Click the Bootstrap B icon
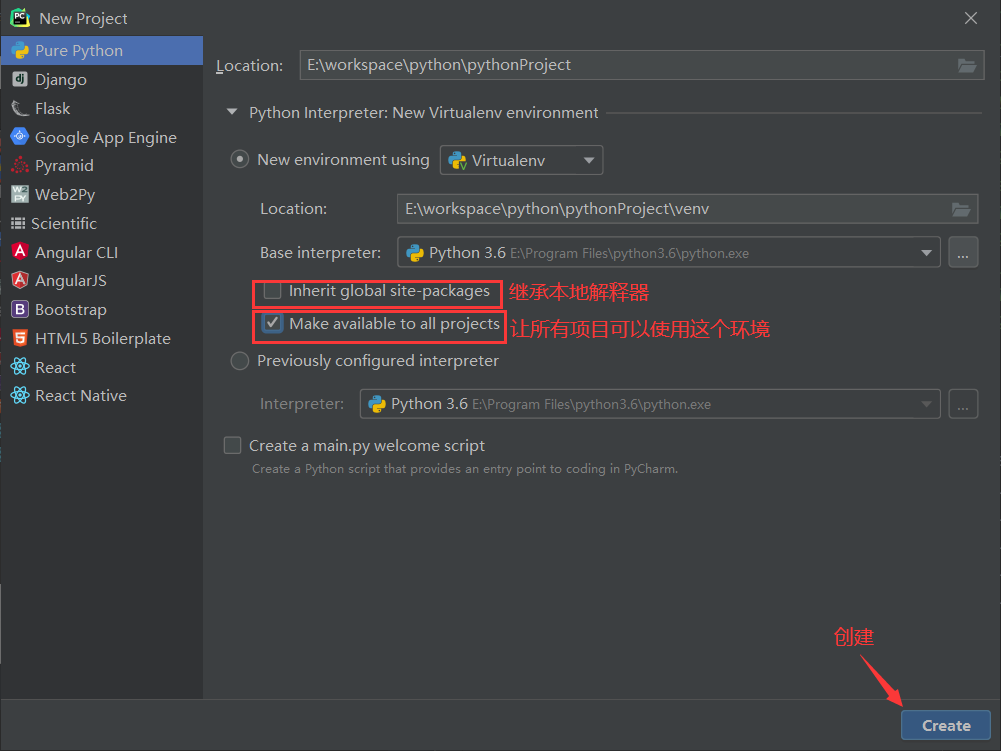This screenshot has height=751, width=1001. [x=20, y=310]
